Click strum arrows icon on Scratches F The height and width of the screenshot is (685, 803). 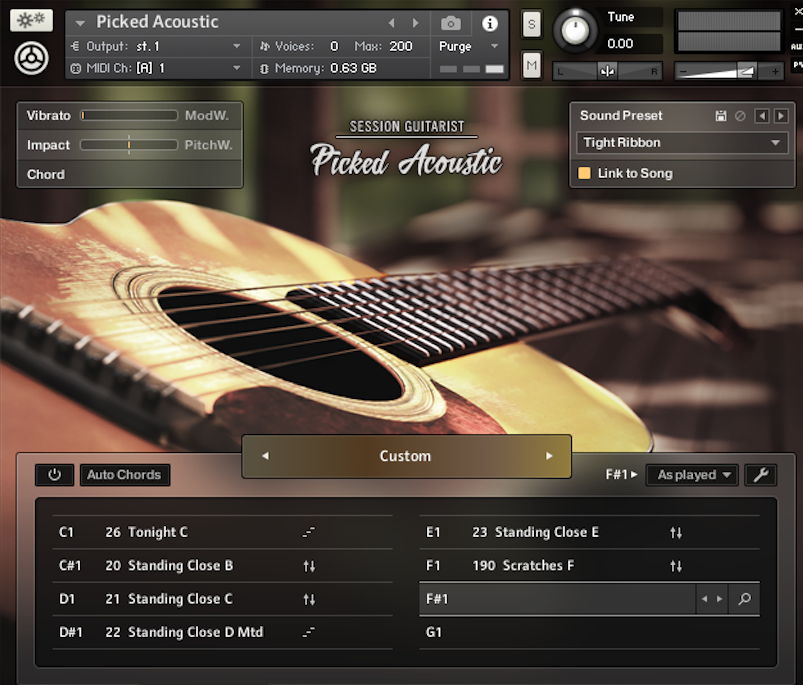pyautogui.click(x=676, y=566)
